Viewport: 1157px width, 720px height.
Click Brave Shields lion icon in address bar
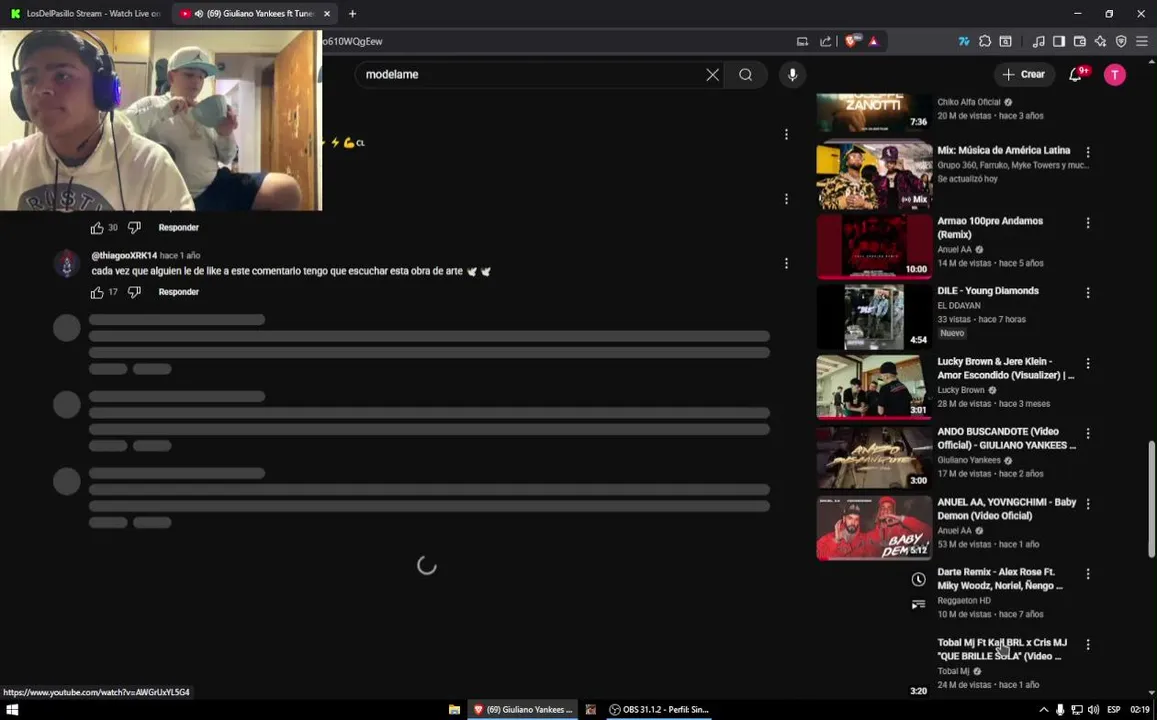[851, 41]
